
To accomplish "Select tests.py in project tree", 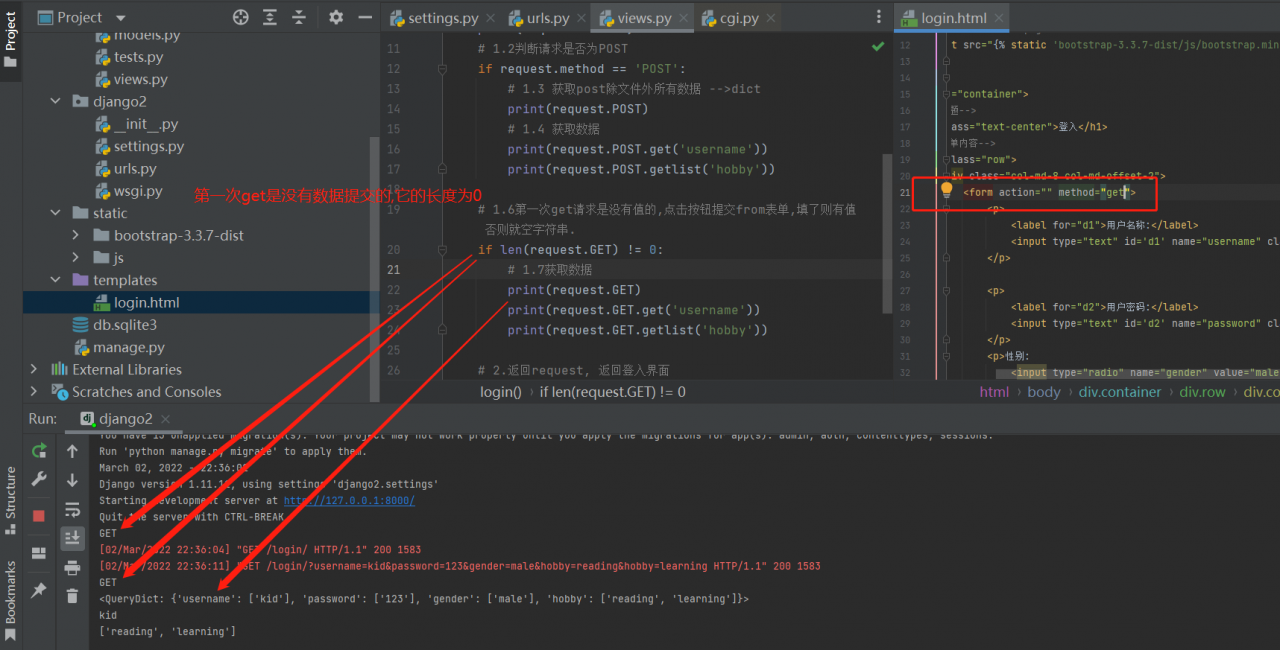I will 138,57.
